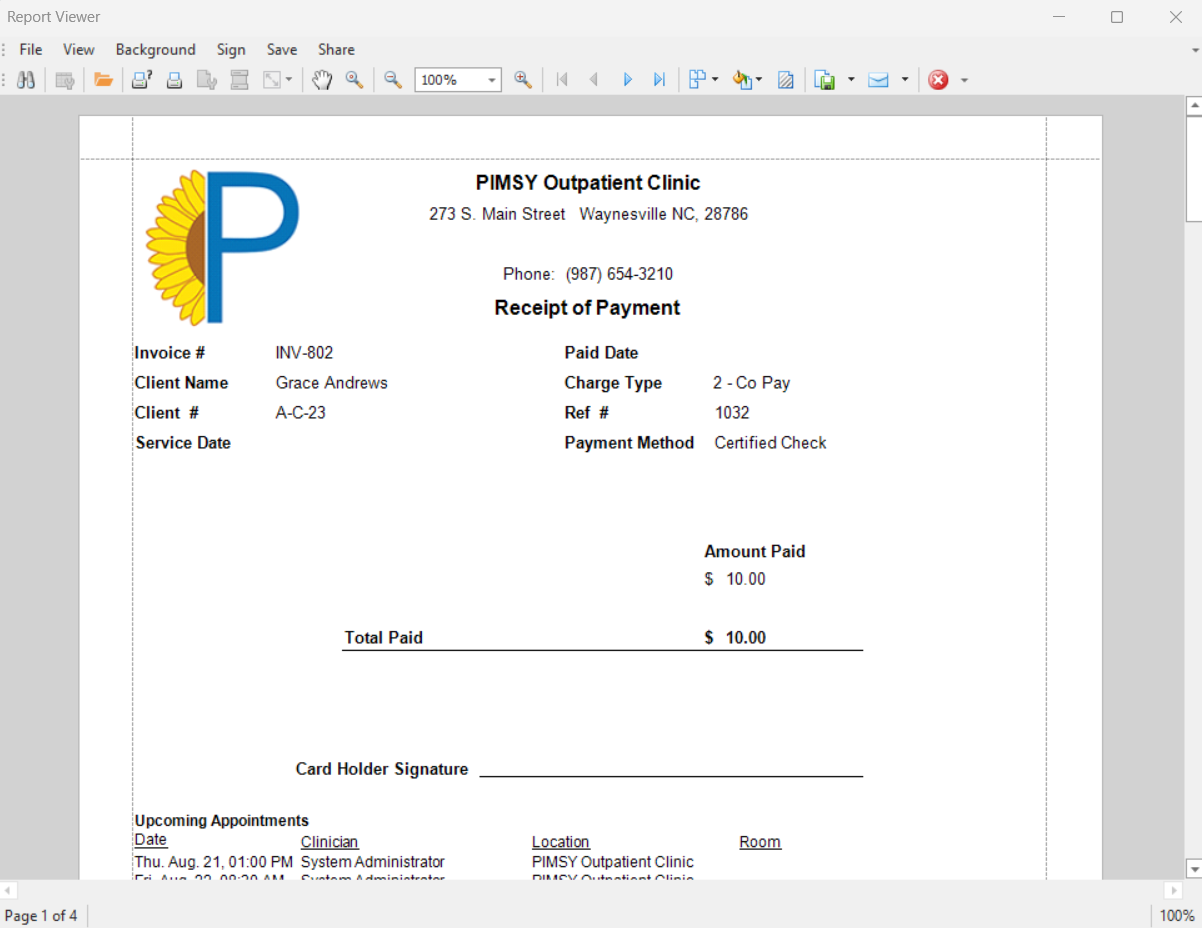Viewport: 1202px width, 928px height.
Task: Open the Watermark editor icon
Action: (786, 79)
